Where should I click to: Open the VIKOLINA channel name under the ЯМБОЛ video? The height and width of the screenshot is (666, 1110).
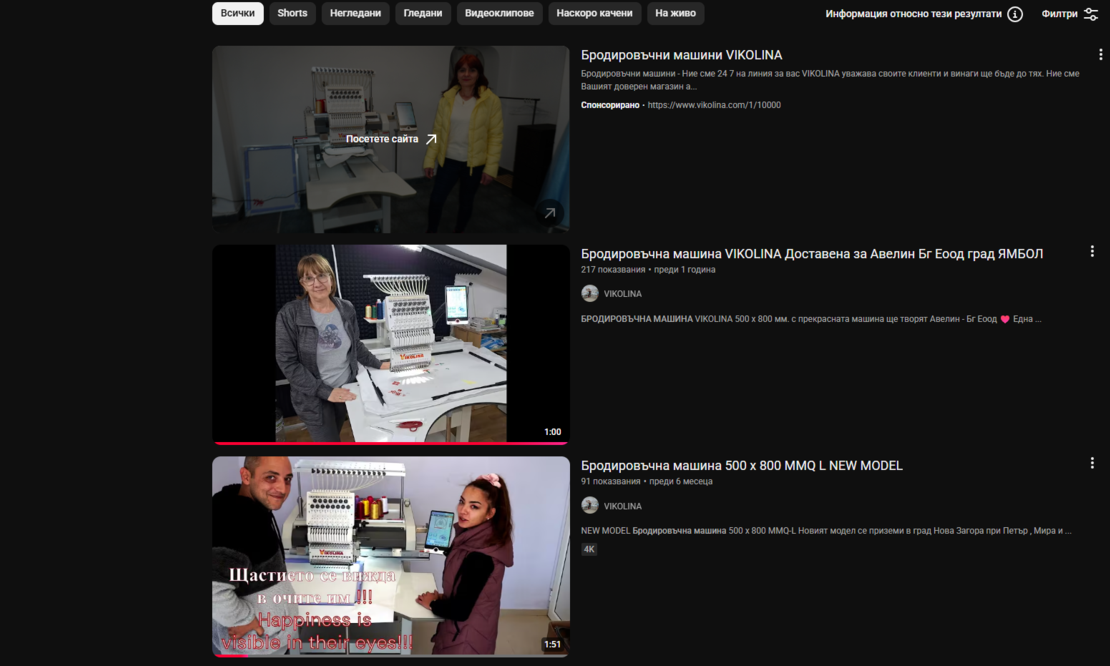(622, 294)
